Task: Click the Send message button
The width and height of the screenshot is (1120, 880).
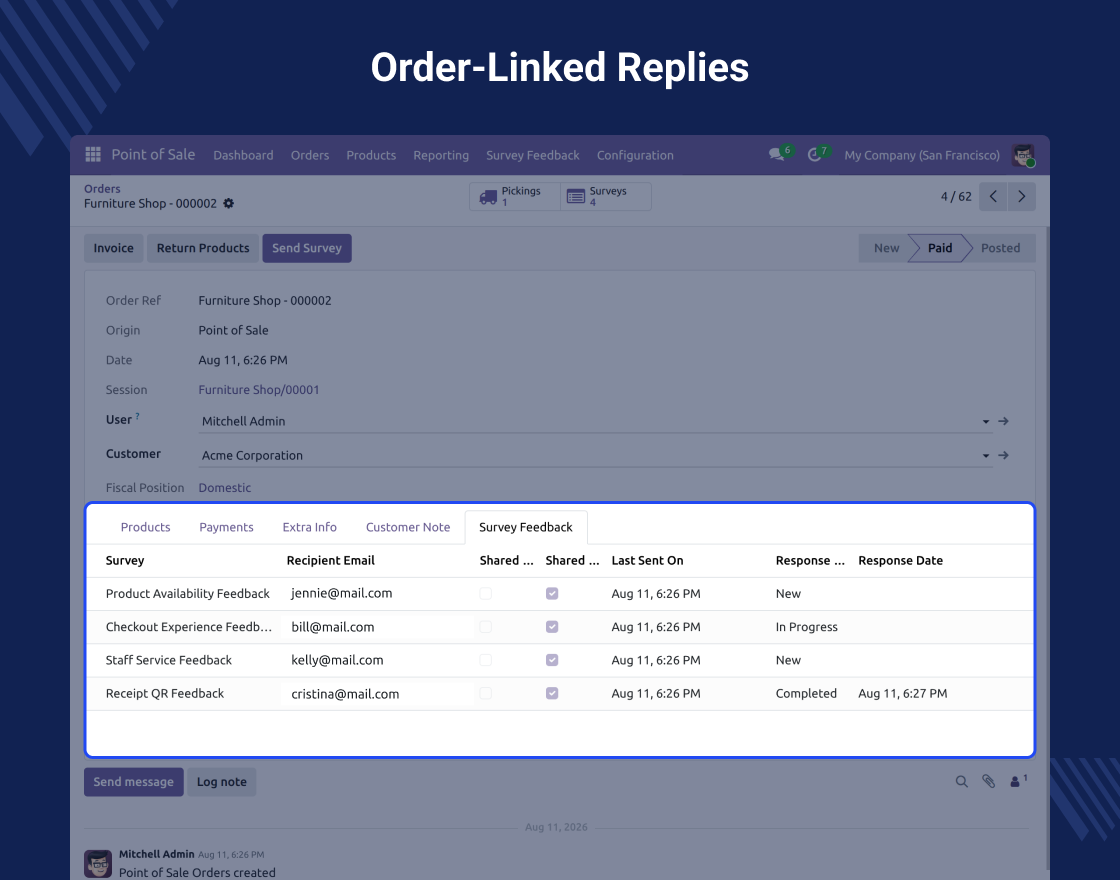Action: [x=134, y=781]
